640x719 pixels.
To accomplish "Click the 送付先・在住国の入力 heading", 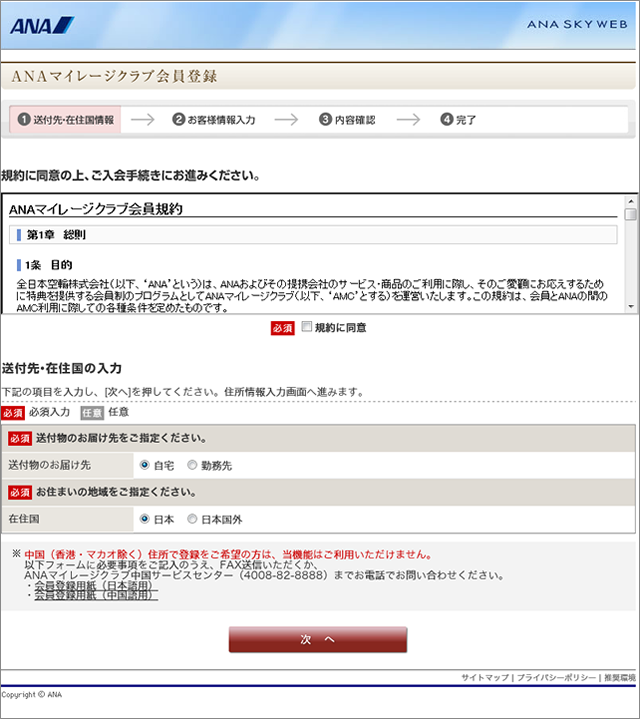I will [62, 368].
